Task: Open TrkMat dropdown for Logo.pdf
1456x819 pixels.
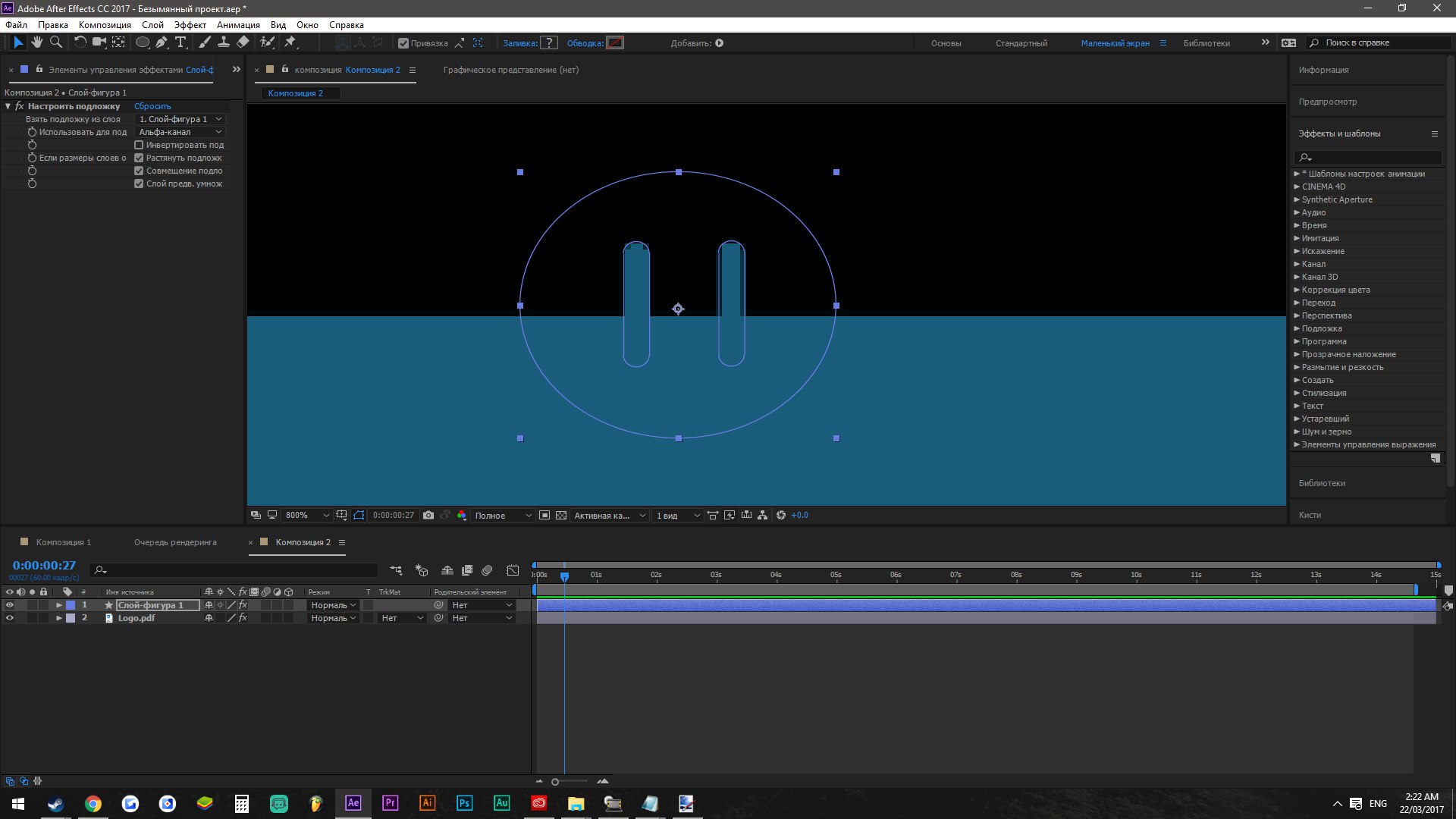Action: pyautogui.click(x=402, y=618)
